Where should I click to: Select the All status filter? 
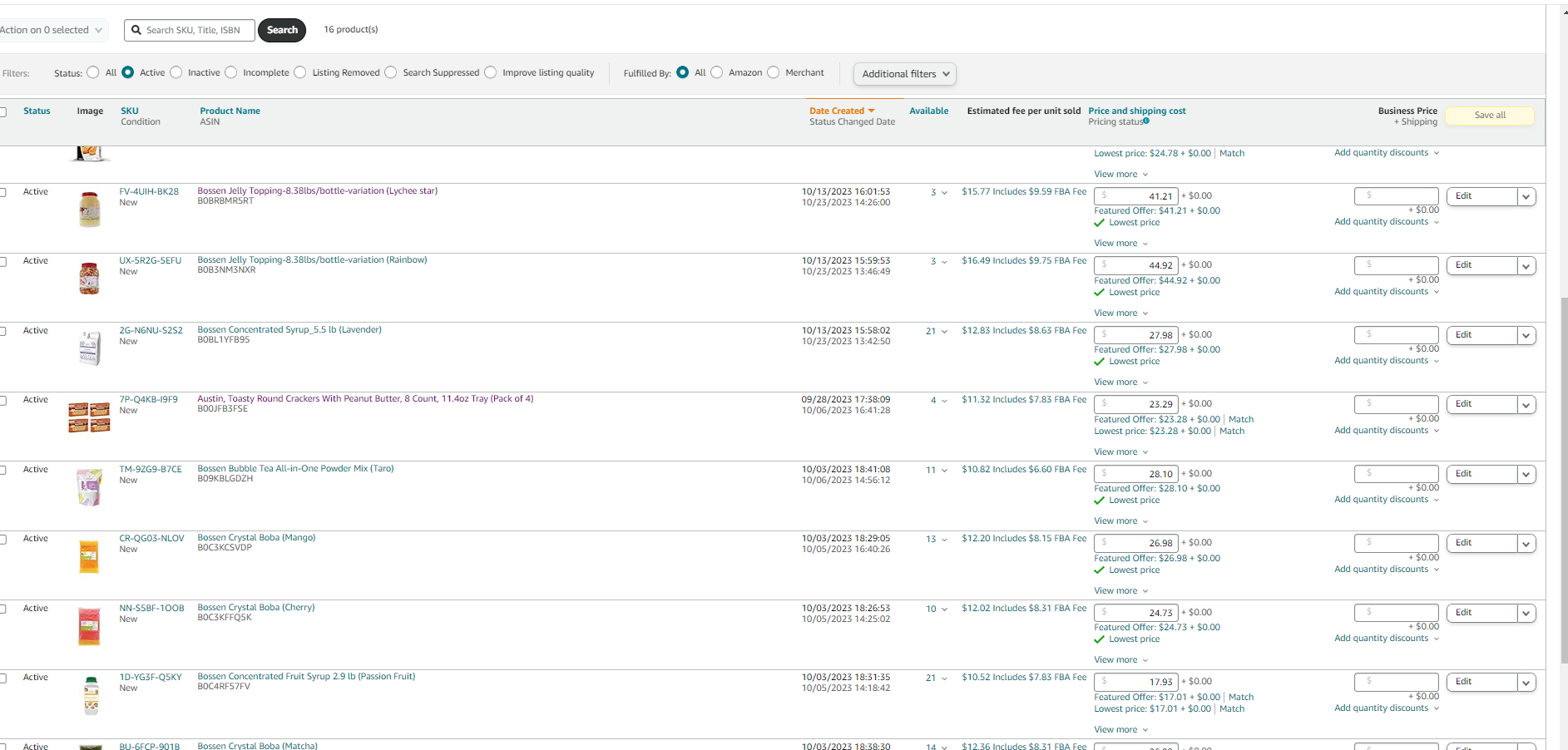[93, 72]
